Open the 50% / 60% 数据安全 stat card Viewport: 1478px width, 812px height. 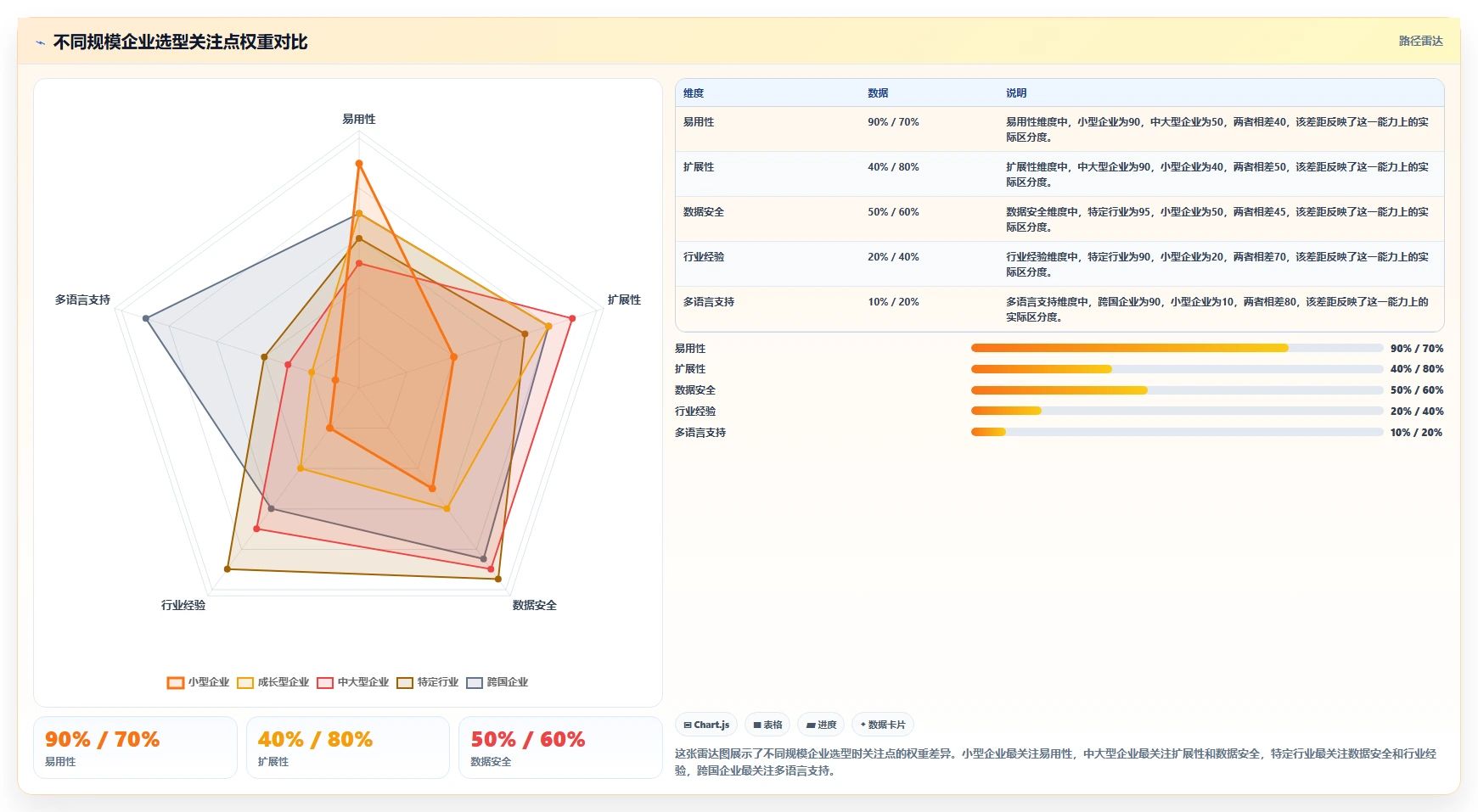[560, 748]
